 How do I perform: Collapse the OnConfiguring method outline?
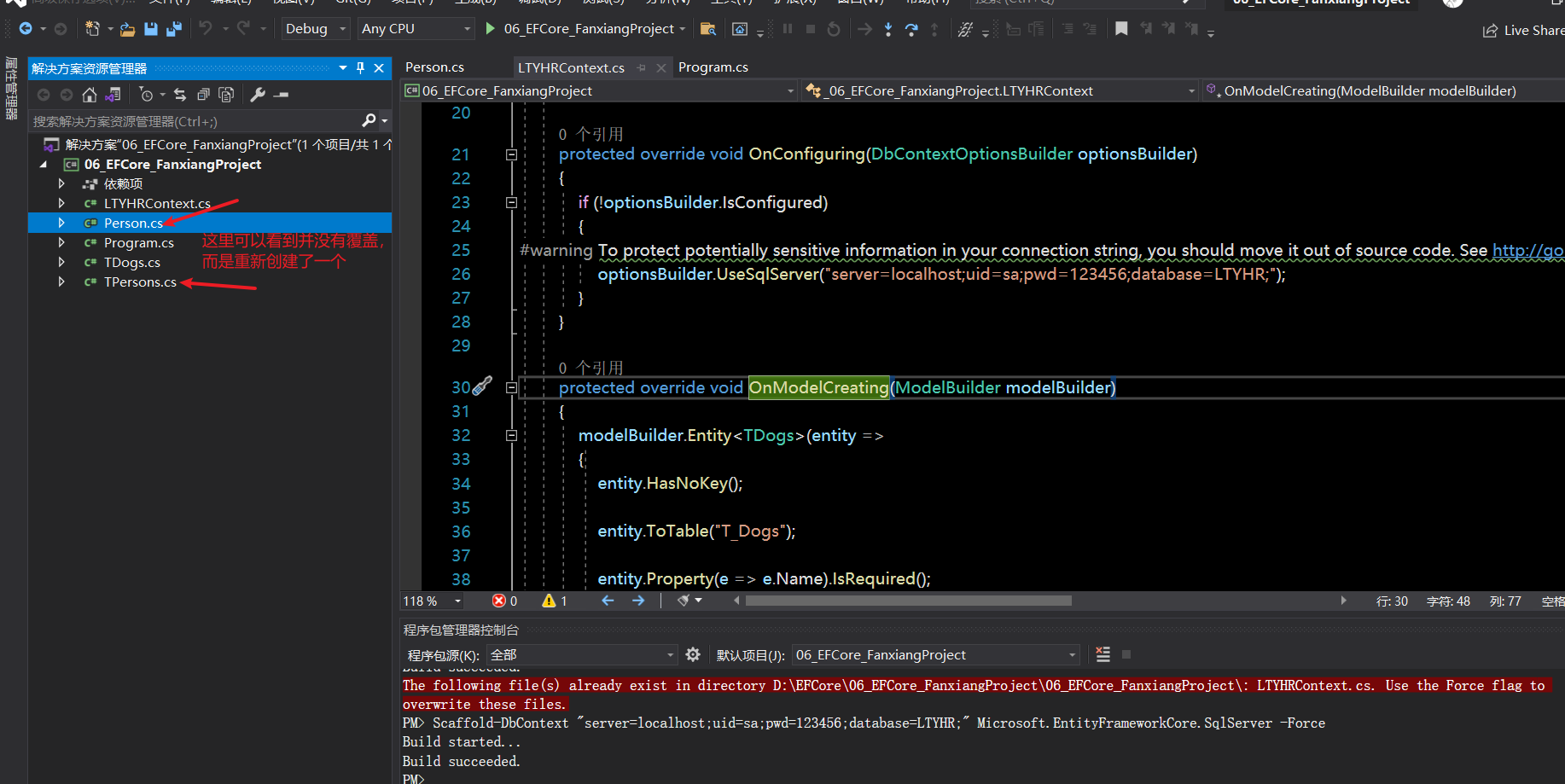tap(511, 154)
